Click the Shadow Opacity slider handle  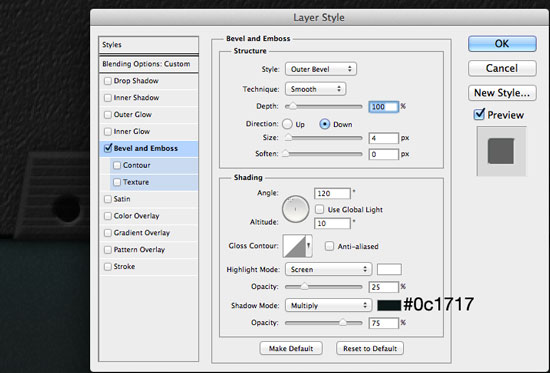[343, 322]
